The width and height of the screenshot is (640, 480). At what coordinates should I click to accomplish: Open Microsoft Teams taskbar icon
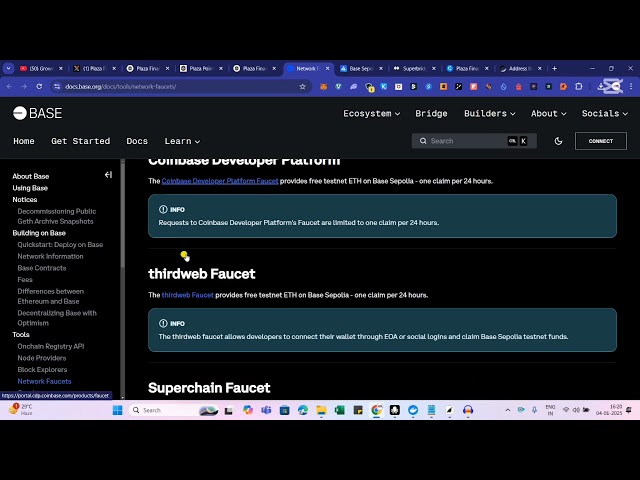(x=266, y=410)
